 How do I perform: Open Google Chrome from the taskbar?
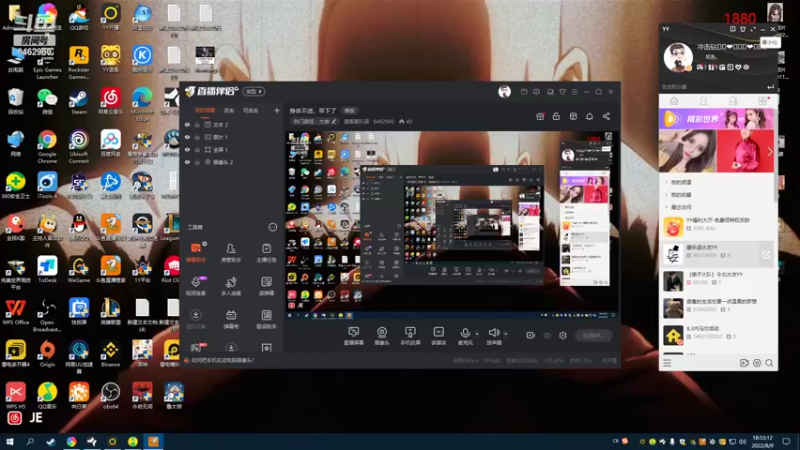coord(71,441)
